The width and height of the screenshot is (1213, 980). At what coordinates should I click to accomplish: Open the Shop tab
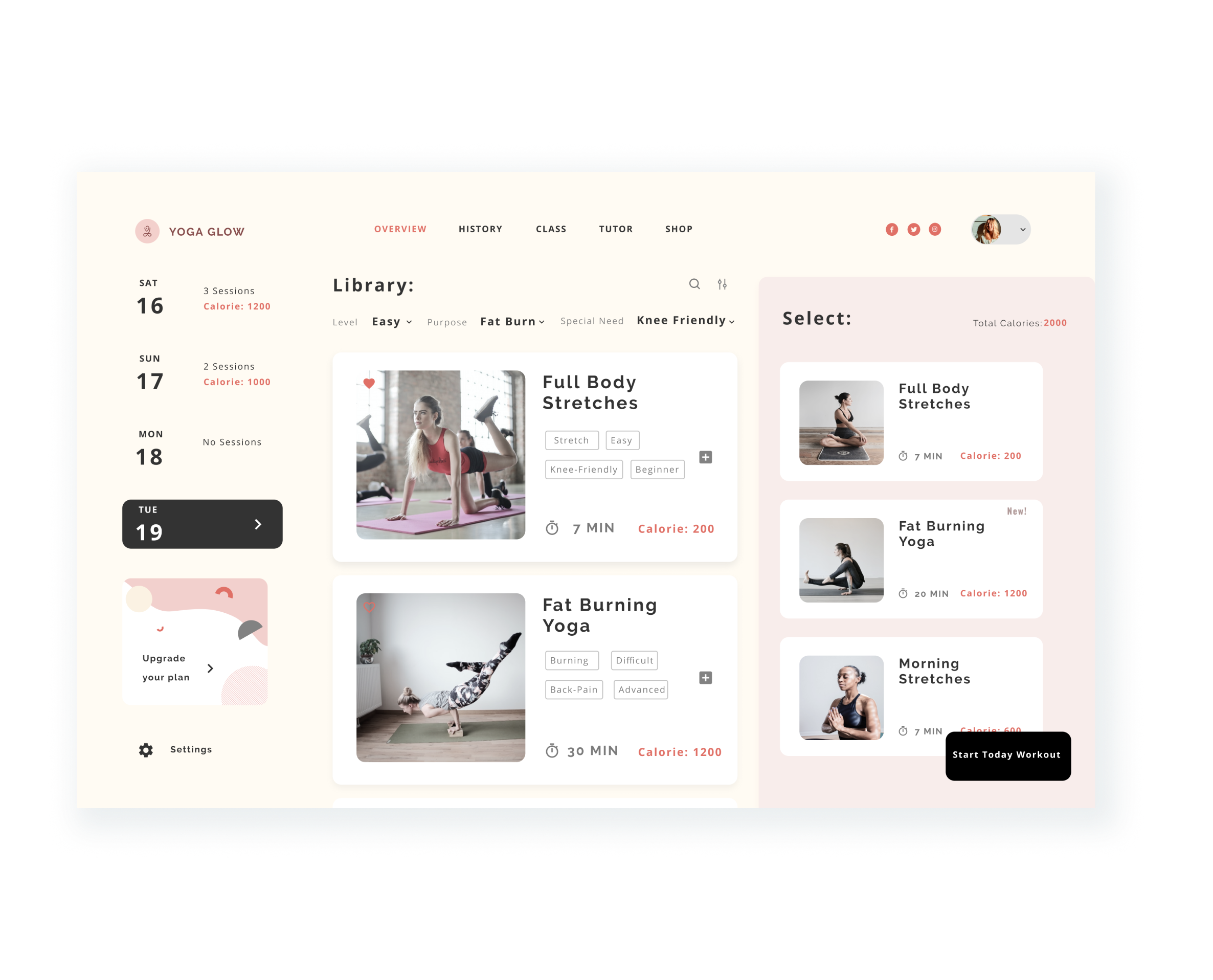(x=679, y=229)
